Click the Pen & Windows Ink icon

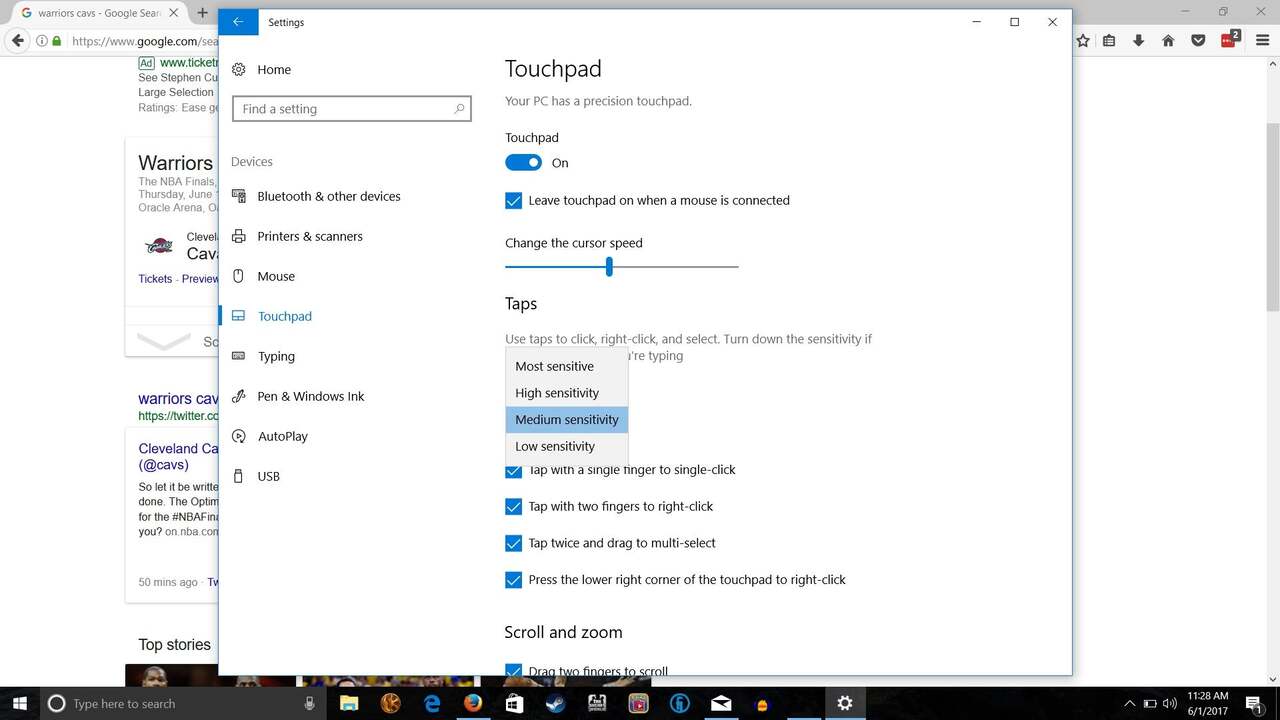coord(239,397)
